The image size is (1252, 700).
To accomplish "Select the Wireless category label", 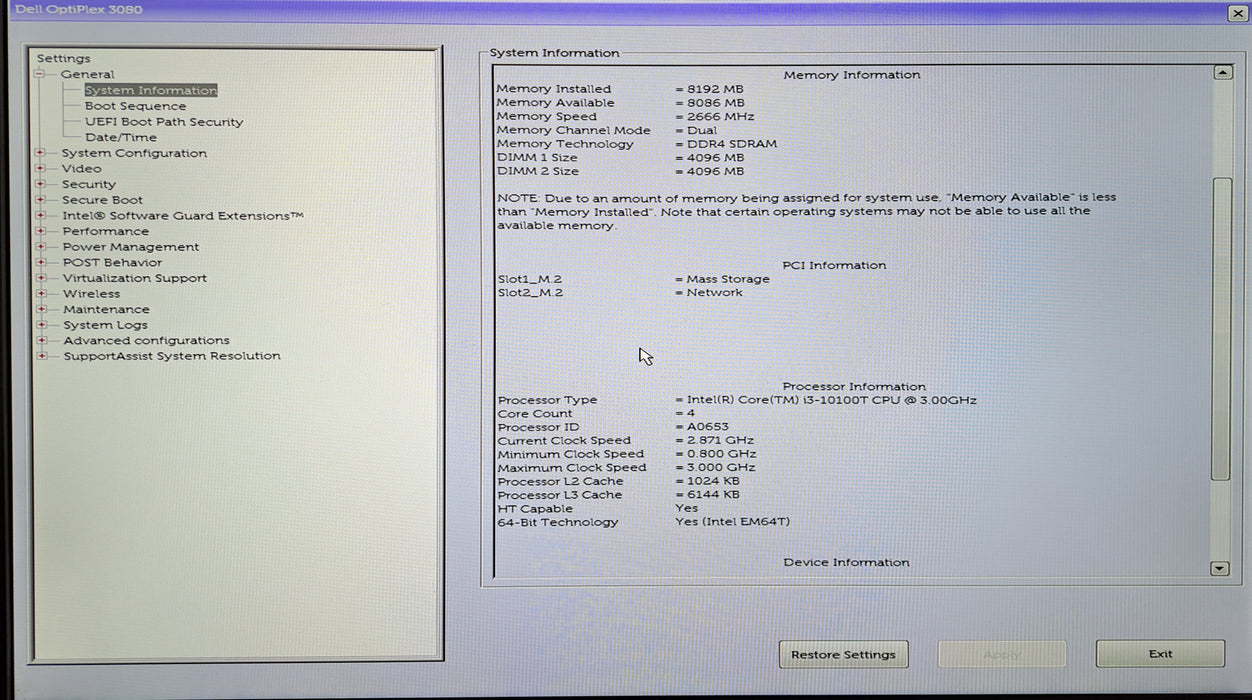I will tap(91, 294).
